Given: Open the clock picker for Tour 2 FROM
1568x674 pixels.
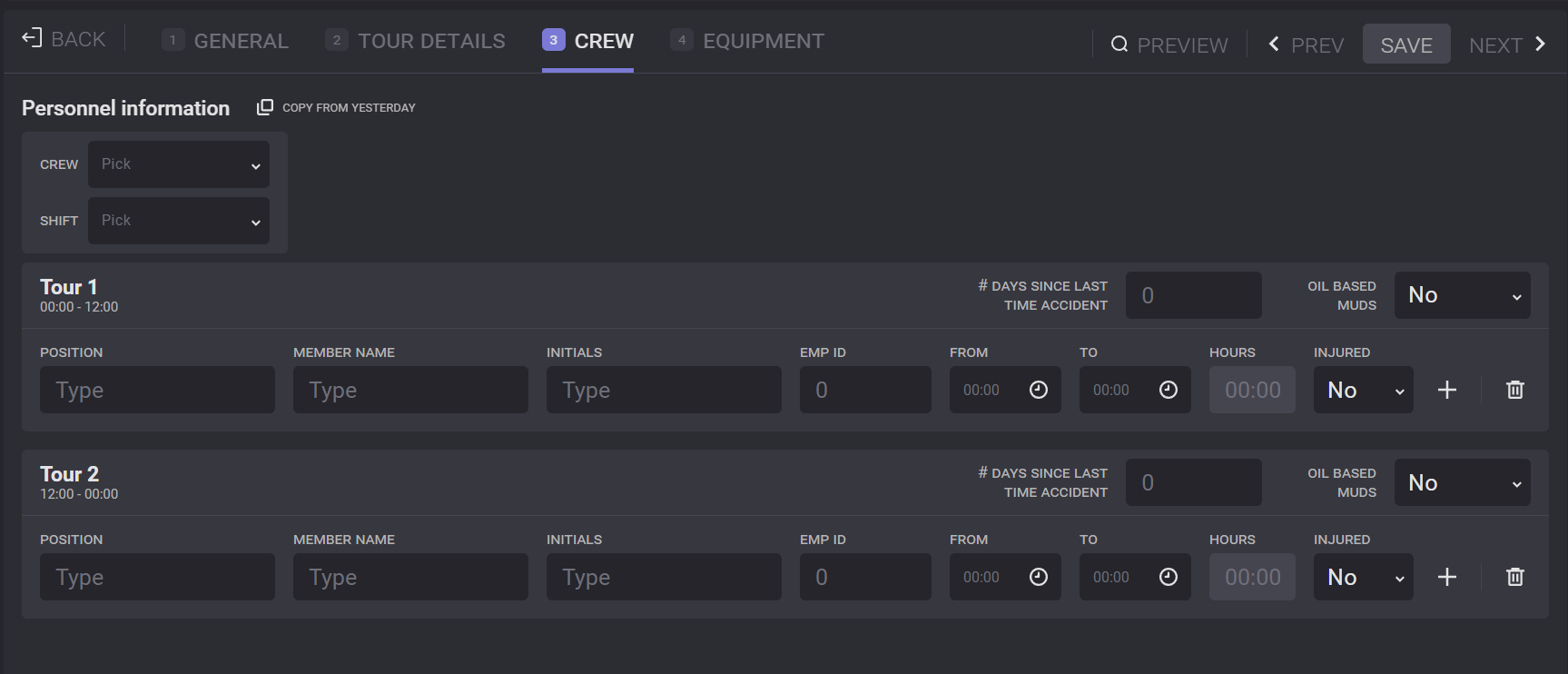Looking at the screenshot, I should [1038, 577].
